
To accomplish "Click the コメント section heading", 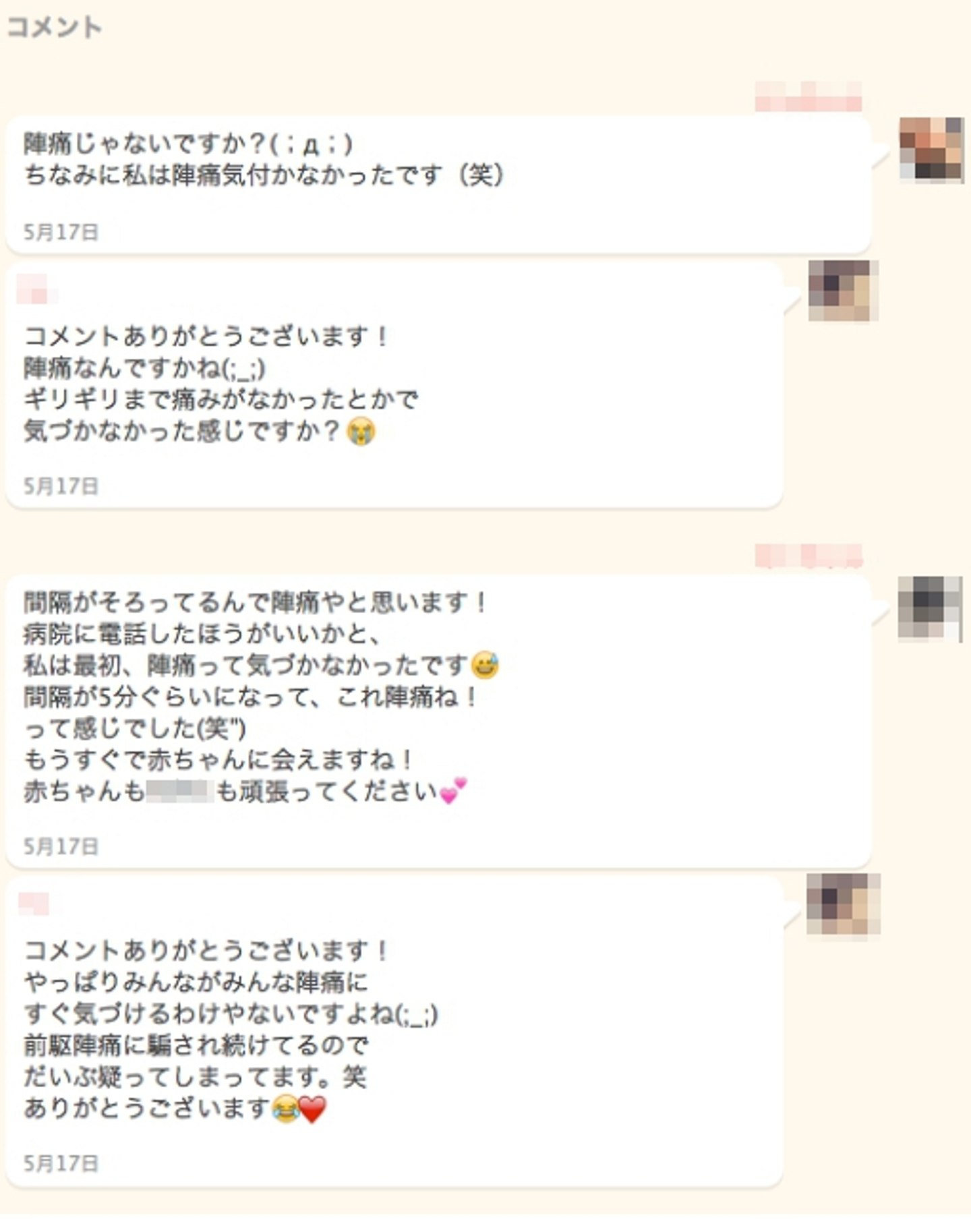I will [x=54, y=28].
